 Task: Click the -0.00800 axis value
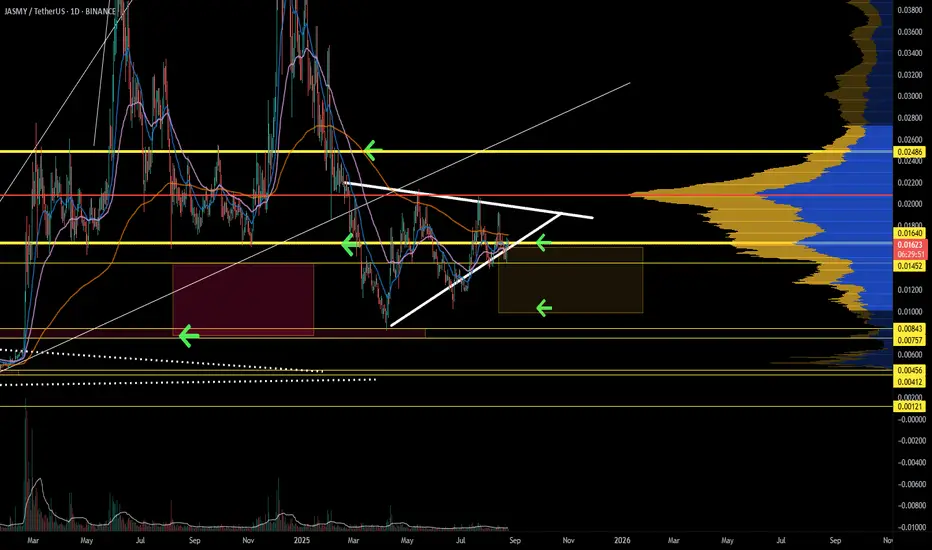coord(911,505)
